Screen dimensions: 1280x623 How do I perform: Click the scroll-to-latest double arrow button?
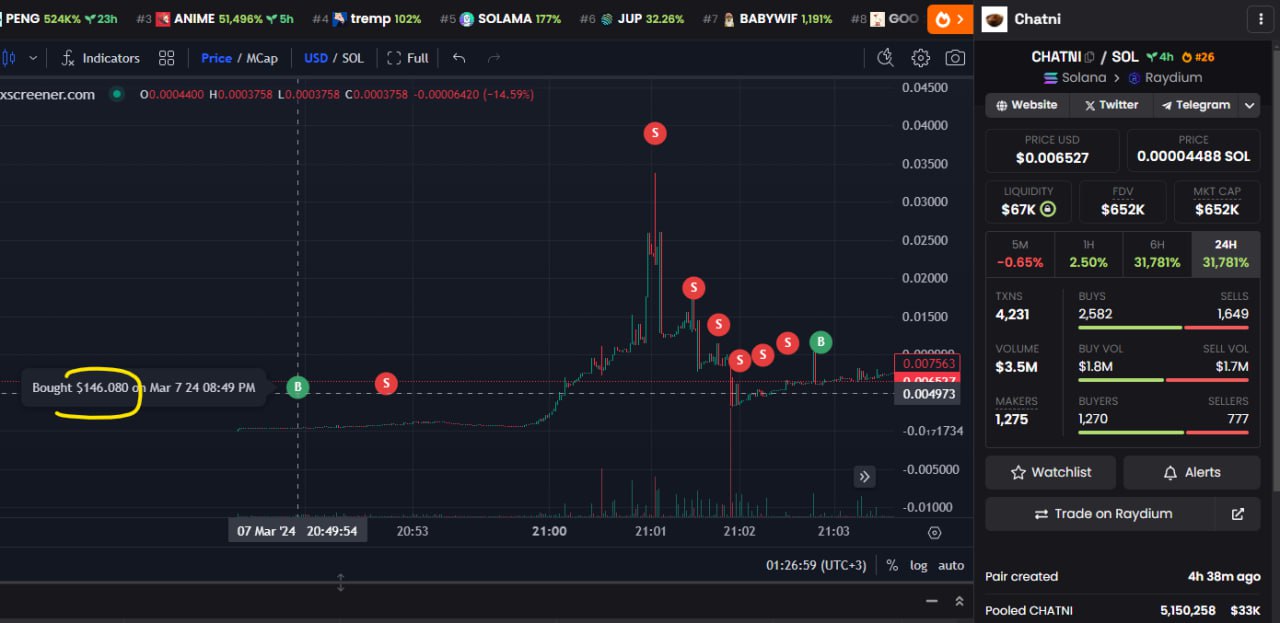[x=865, y=477]
